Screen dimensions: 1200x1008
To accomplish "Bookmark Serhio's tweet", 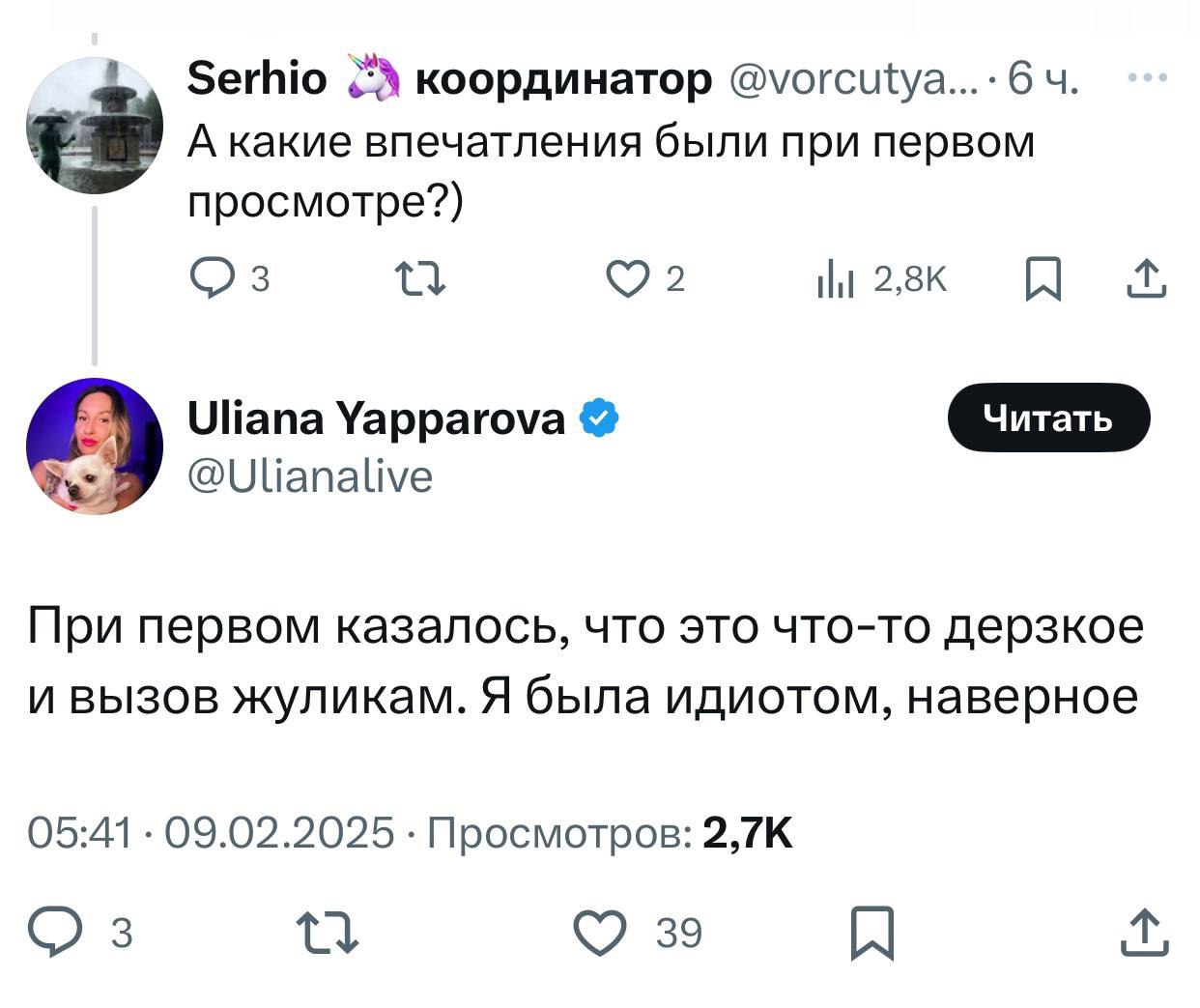I will [x=1043, y=280].
